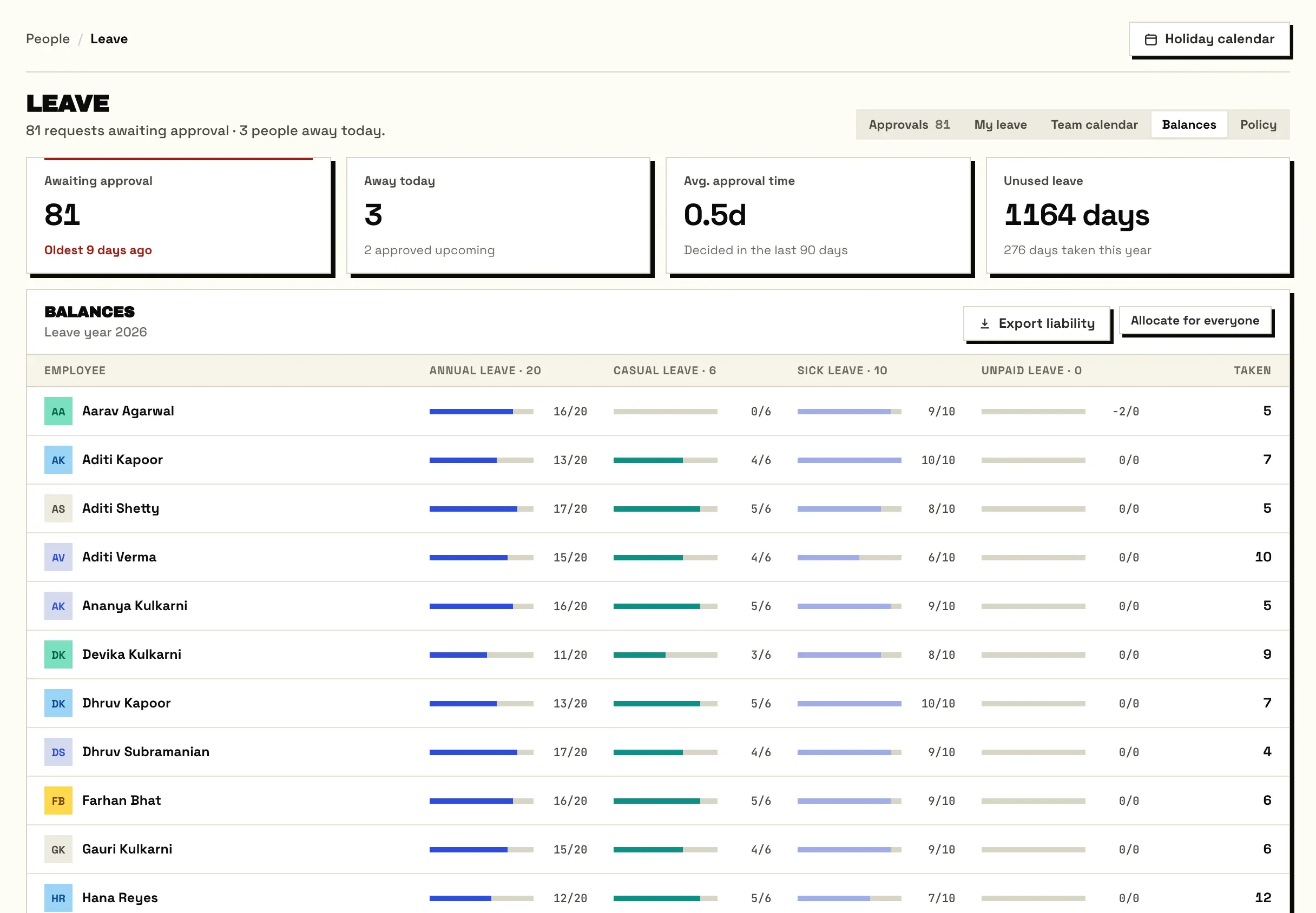Click Aarav Agarwal's AA avatar

pyautogui.click(x=58, y=411)
